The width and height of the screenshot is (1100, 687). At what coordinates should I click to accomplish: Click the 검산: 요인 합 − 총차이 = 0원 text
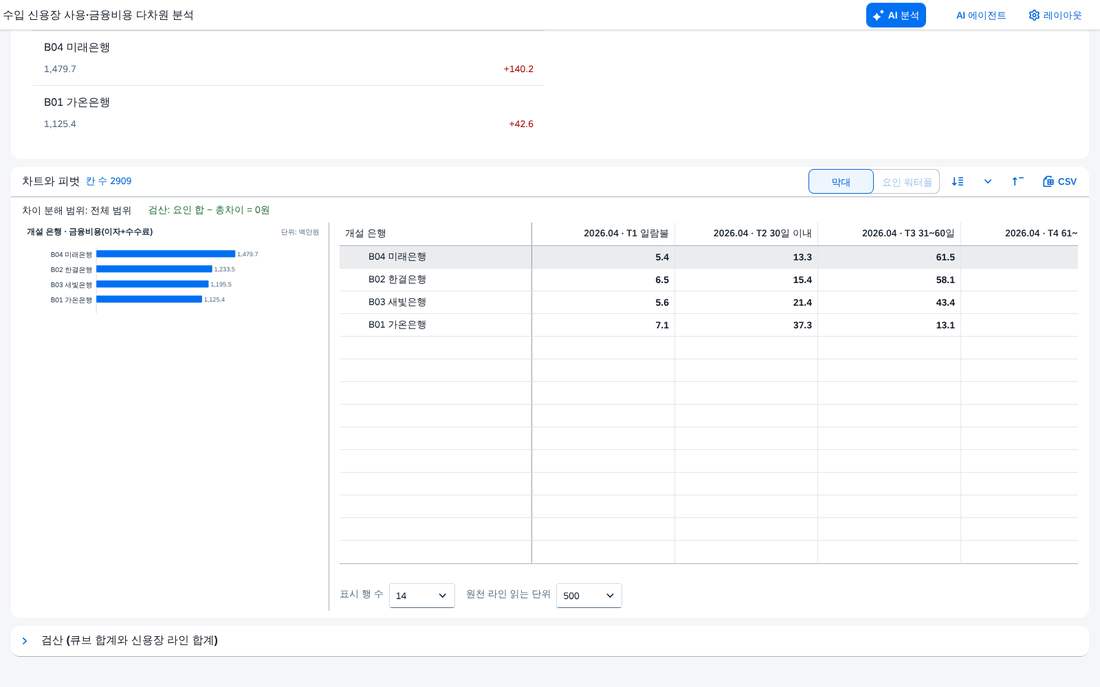pyautogui.click(x=209, y=210)
